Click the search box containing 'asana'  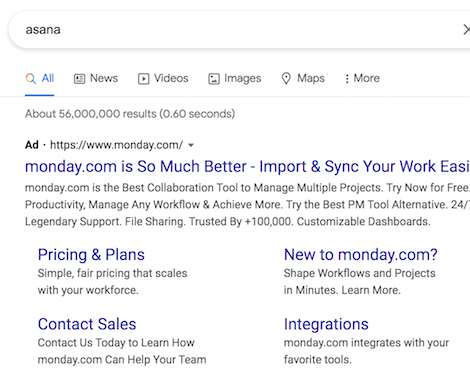239,30
